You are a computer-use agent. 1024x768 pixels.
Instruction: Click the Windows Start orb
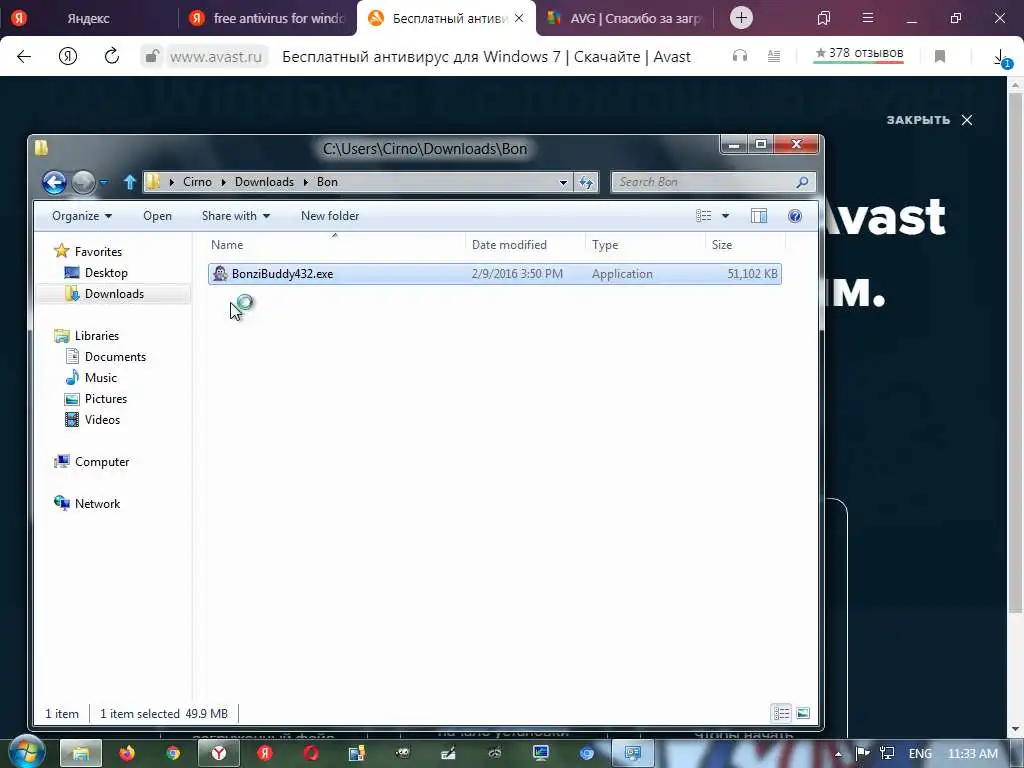(x=26, y=751)
